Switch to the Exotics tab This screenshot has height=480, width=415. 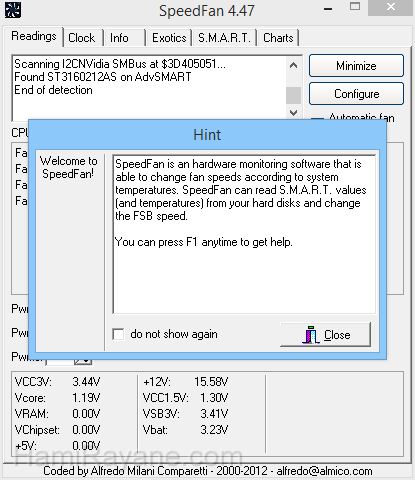pyautogui.click(x=169, y=38)
